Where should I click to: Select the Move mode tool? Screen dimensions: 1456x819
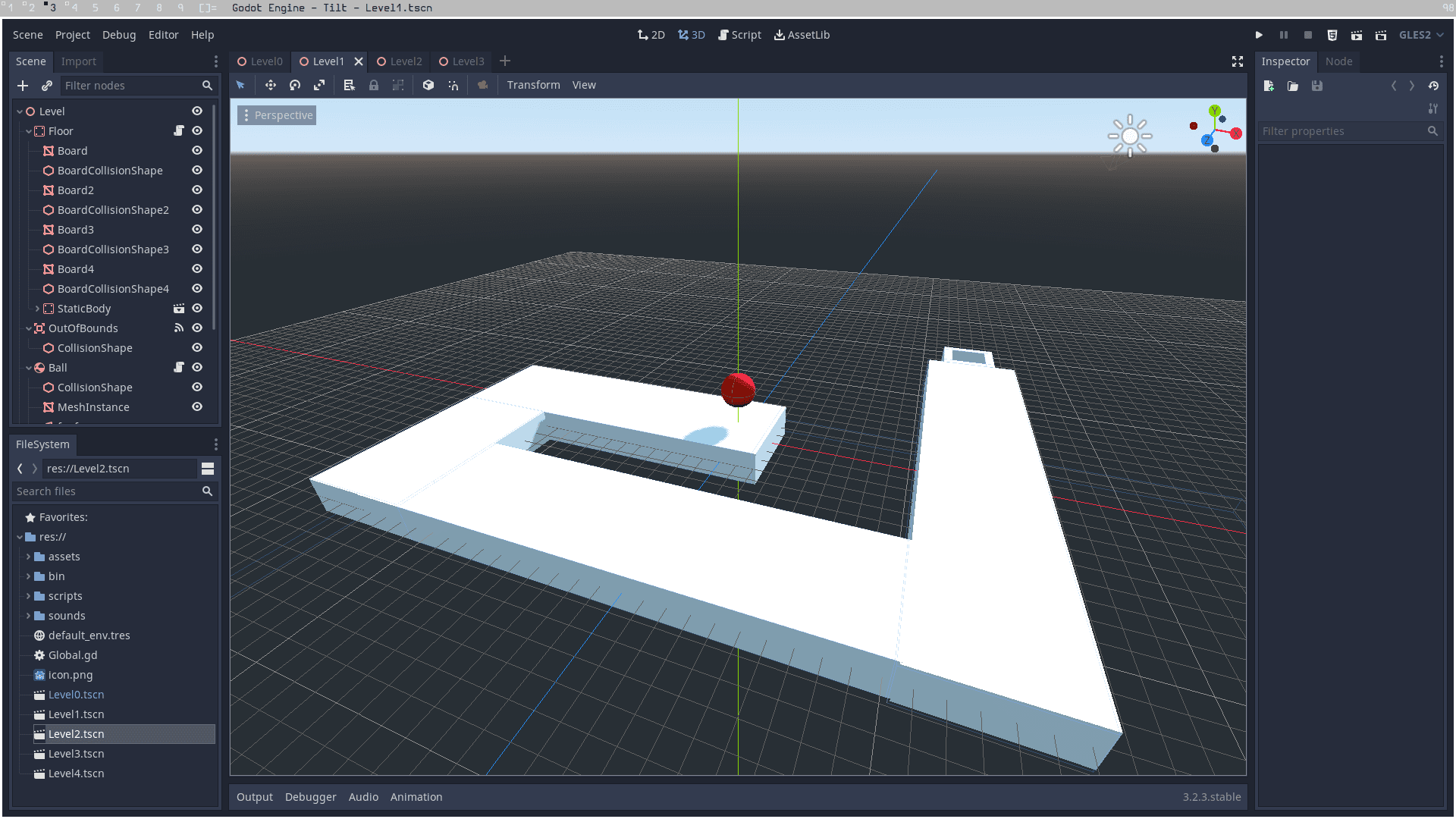pos(270,85)
